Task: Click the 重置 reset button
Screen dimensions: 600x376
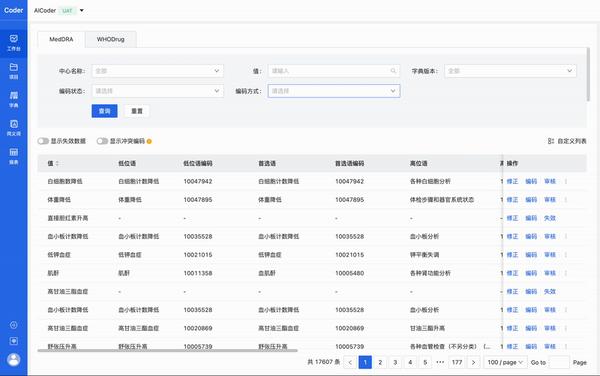Action: (x=137, y=111)
